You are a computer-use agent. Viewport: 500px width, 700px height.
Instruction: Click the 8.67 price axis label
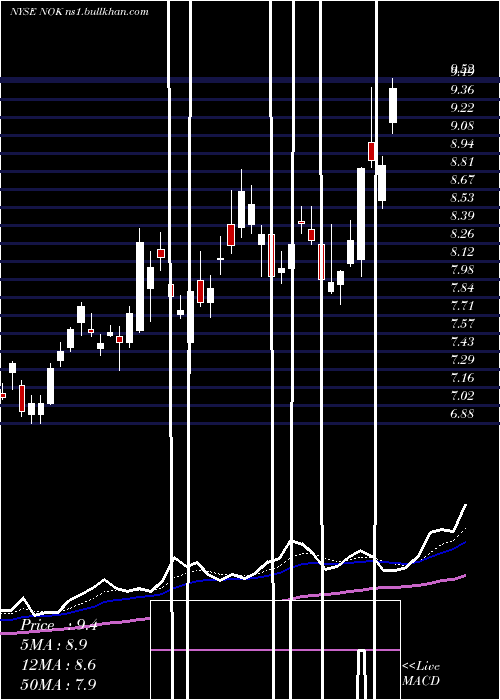pos(462,180)
